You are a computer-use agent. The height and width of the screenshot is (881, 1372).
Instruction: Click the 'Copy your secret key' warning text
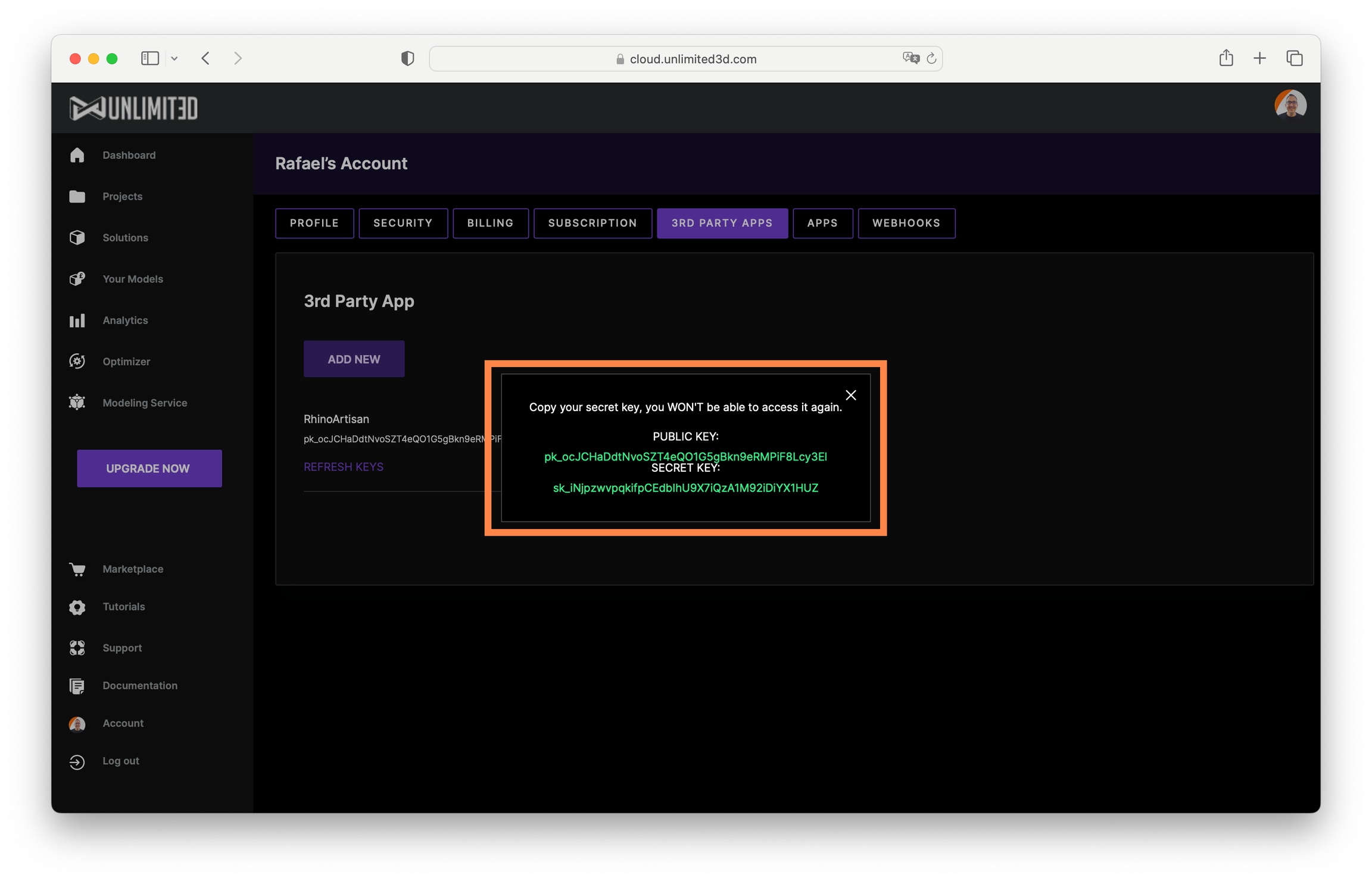685,407
